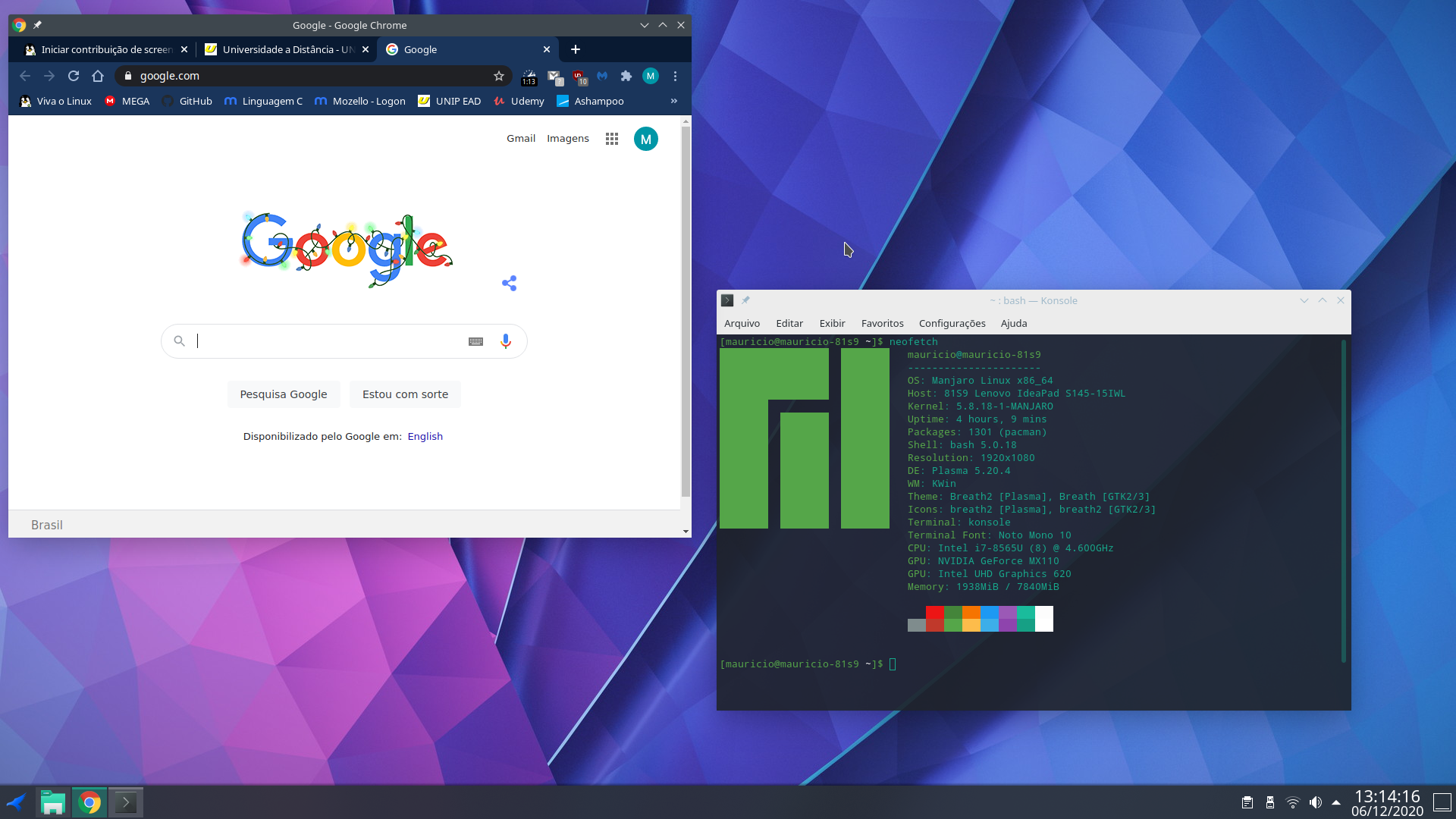Screen dimensions: 1456x819
Task: Open the Chrome extensions puzzle icon
Action: pos(626,76)
